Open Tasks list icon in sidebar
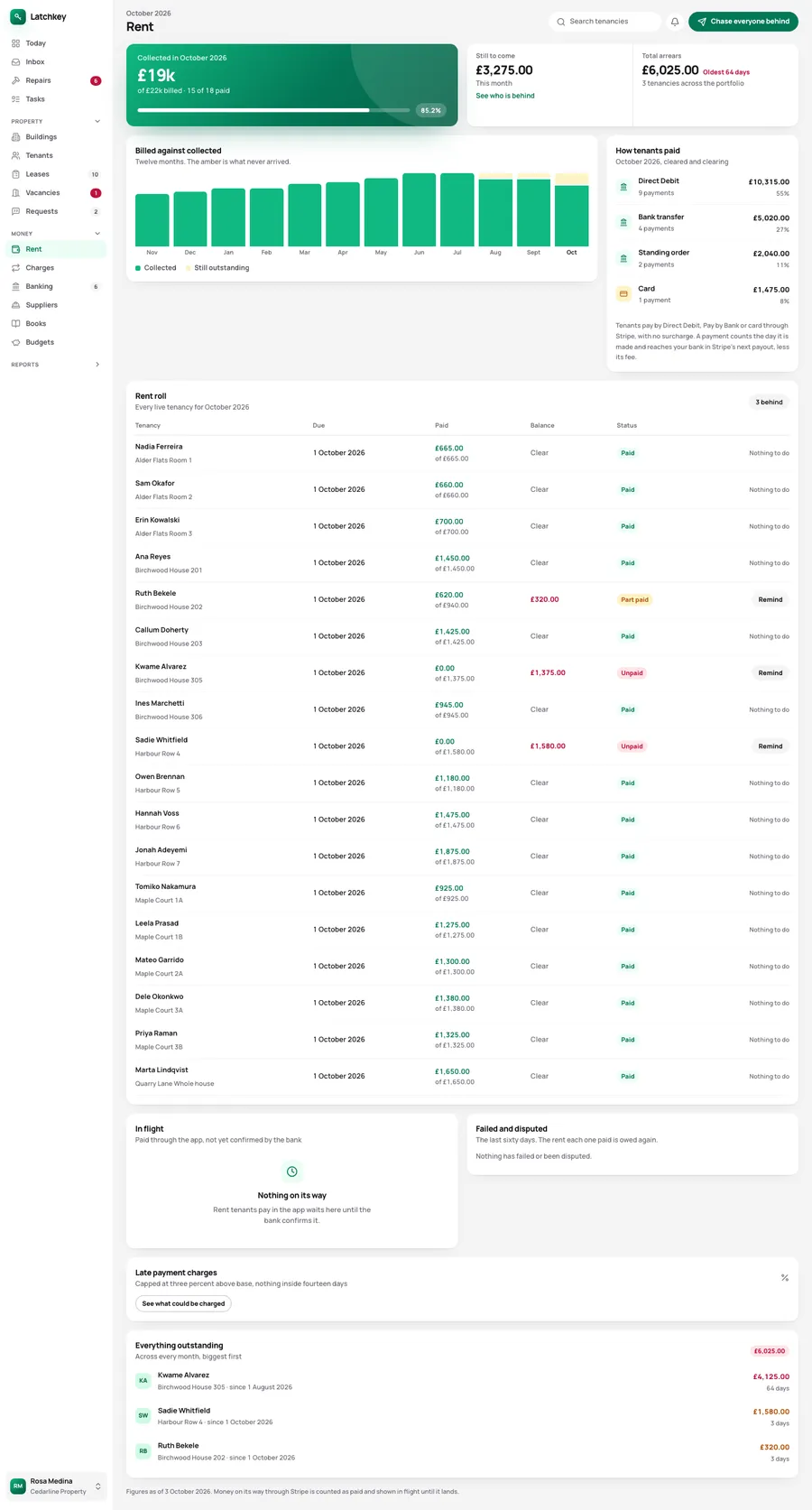This screenshot has height=1510, width=812. [x=15, y=99]
